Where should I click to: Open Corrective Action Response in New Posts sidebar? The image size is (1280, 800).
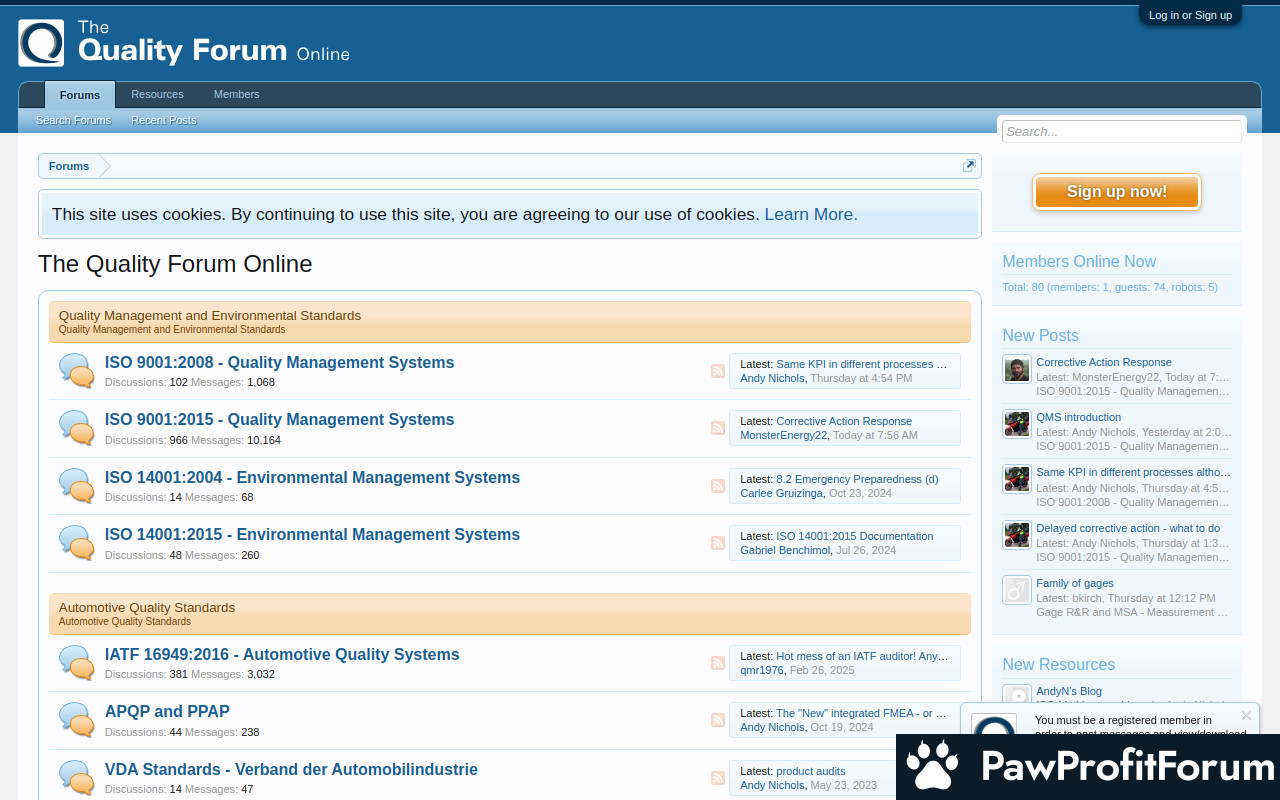click(1104, 362)
